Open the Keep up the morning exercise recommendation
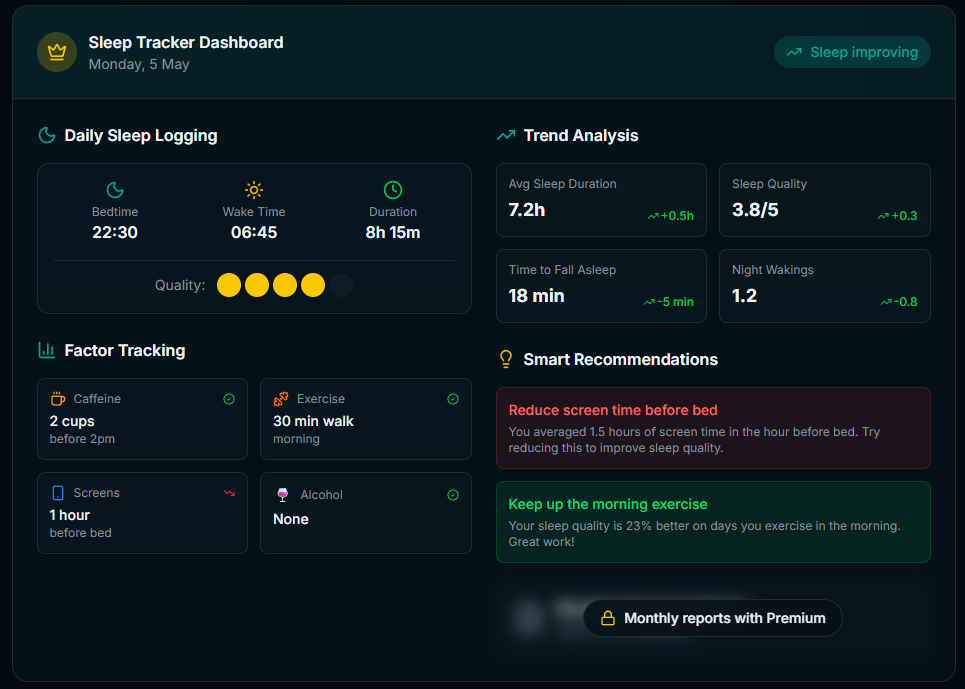The image size is (965, 689). [x=713, y=522]
